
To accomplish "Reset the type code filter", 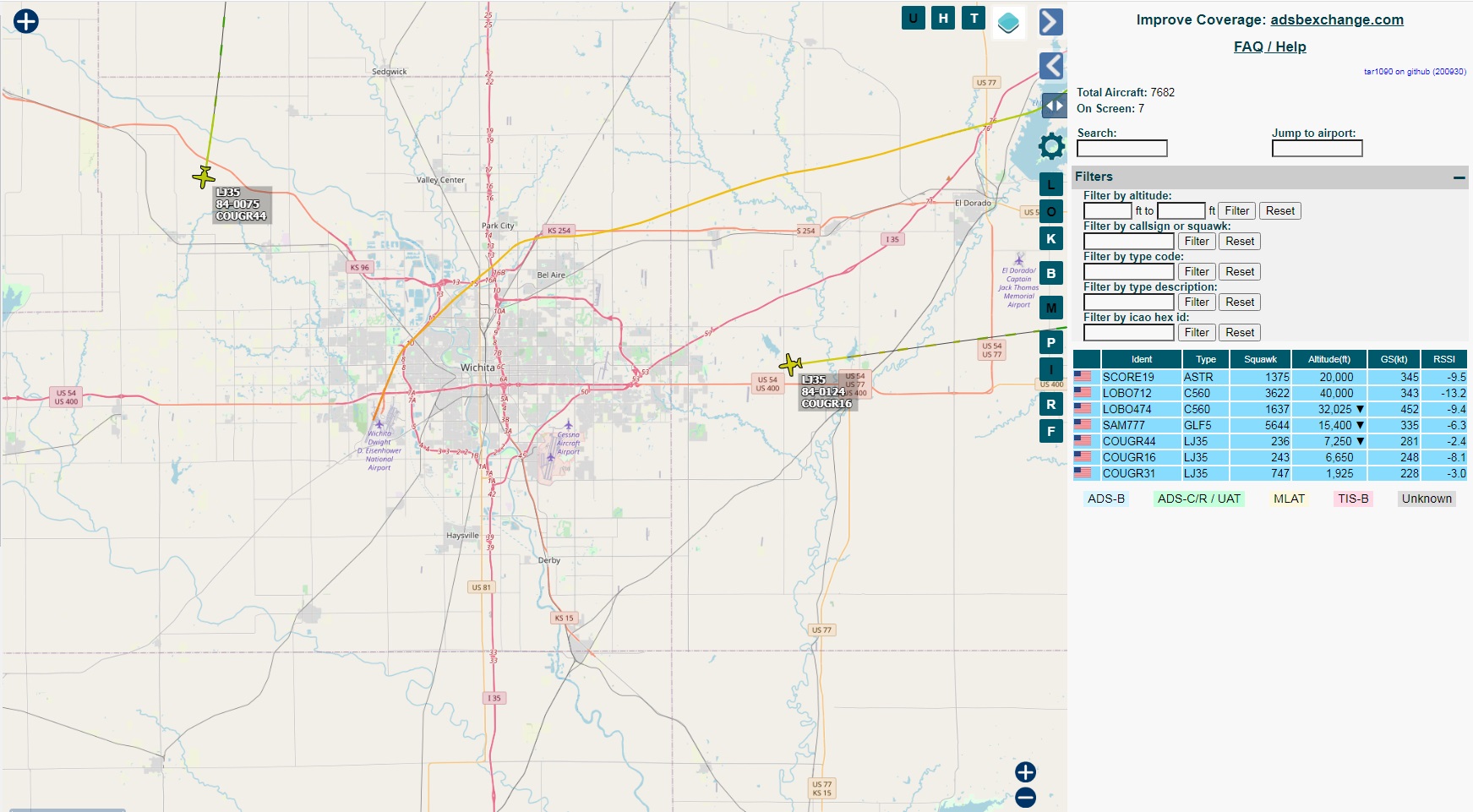I will point(1240,272).
